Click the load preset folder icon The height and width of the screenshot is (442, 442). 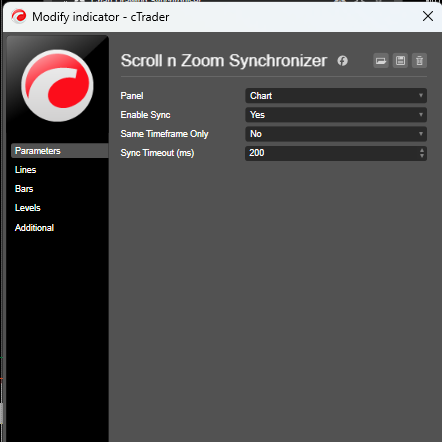(x=381, y=61)
